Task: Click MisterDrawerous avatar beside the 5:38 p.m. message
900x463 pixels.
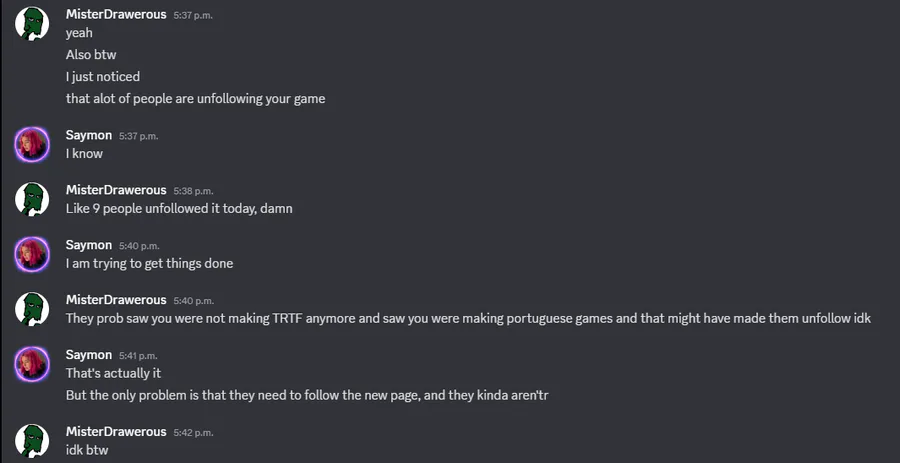Action: click(x=32, y=199)
